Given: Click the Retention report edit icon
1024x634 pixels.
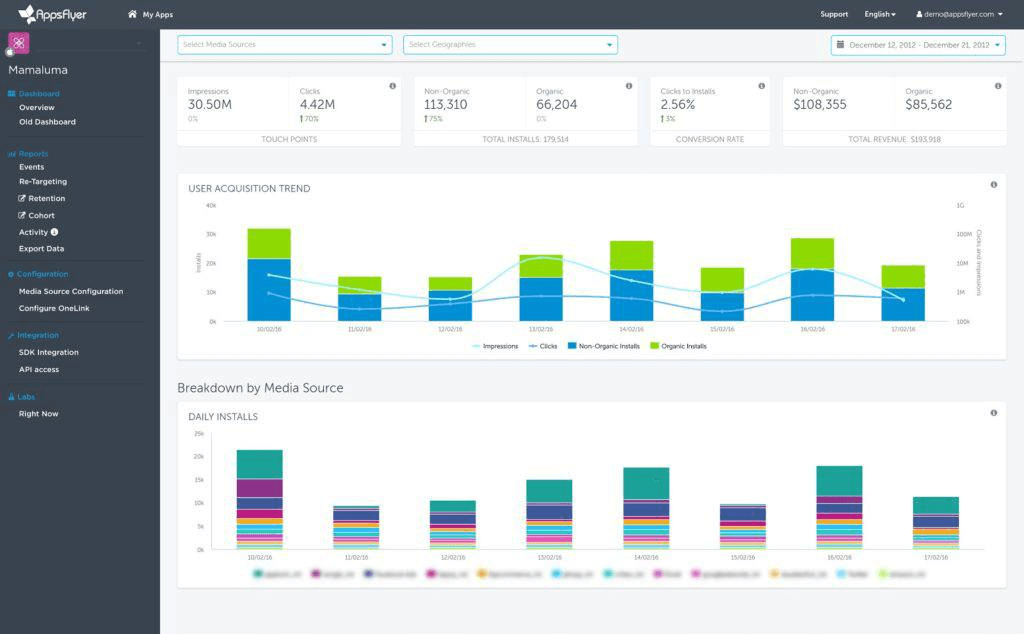Looking at the screenshot, I should tap(23, 198).
